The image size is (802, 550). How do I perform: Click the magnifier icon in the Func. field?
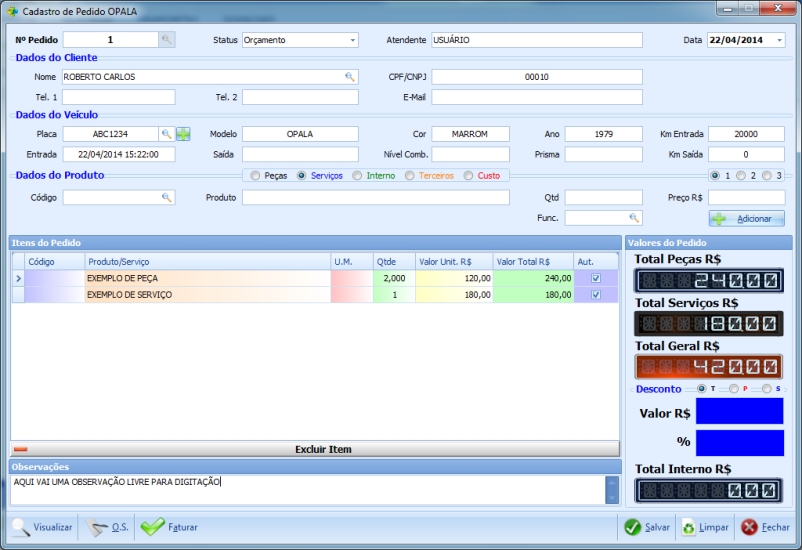(634, 217)
